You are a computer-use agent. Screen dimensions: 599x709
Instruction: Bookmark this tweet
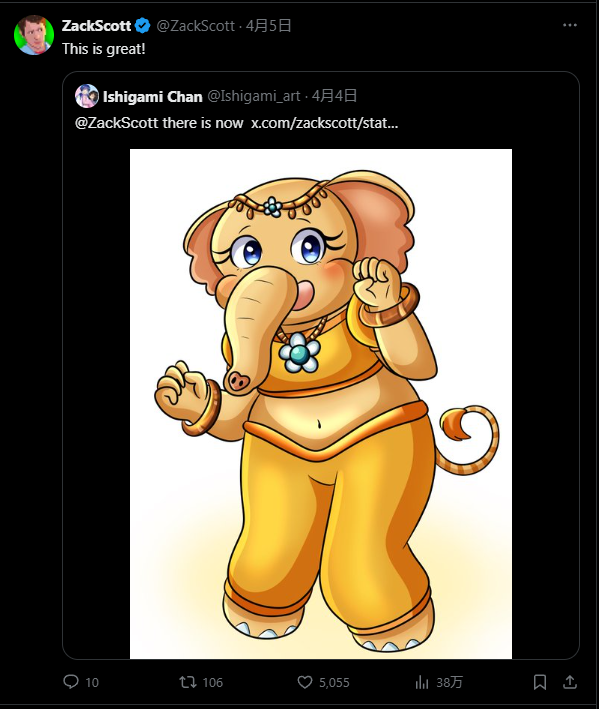pos(540,682)
